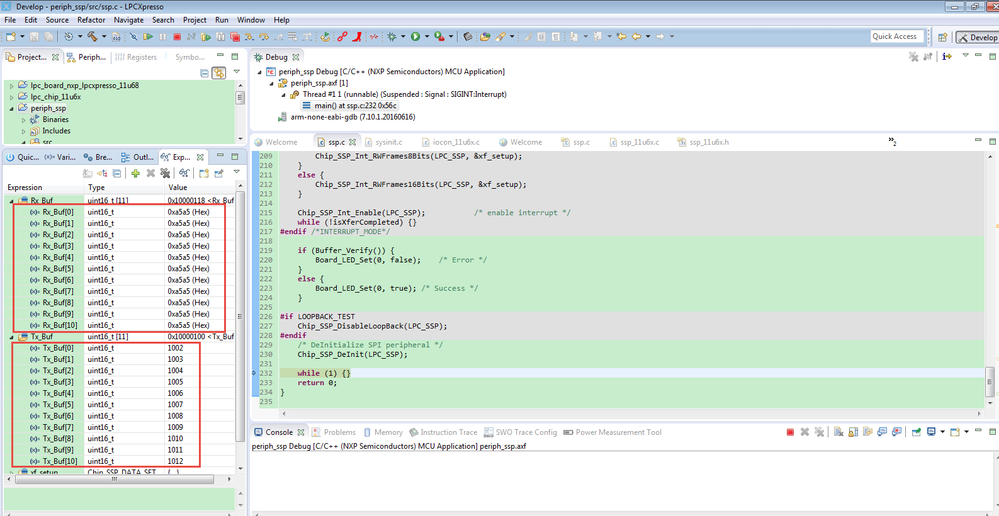
Task: Click the Open Perspective icon
Action: (942, 37)
